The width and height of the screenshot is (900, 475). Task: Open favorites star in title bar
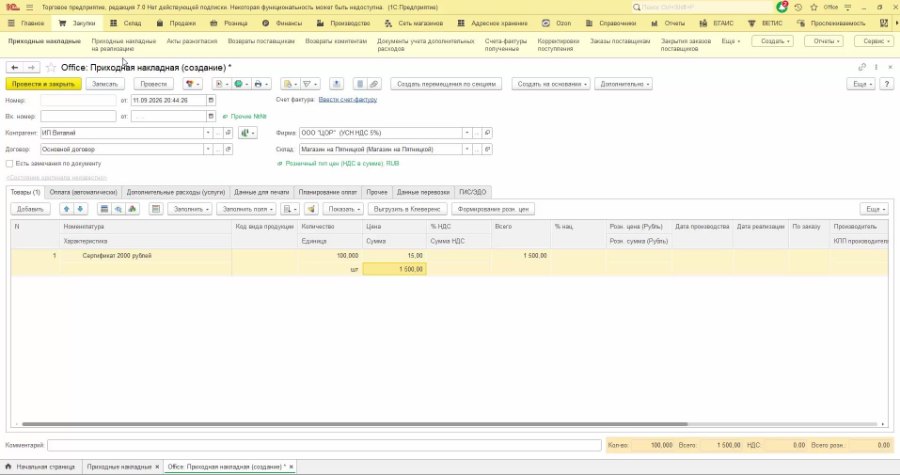coord(814,7)
